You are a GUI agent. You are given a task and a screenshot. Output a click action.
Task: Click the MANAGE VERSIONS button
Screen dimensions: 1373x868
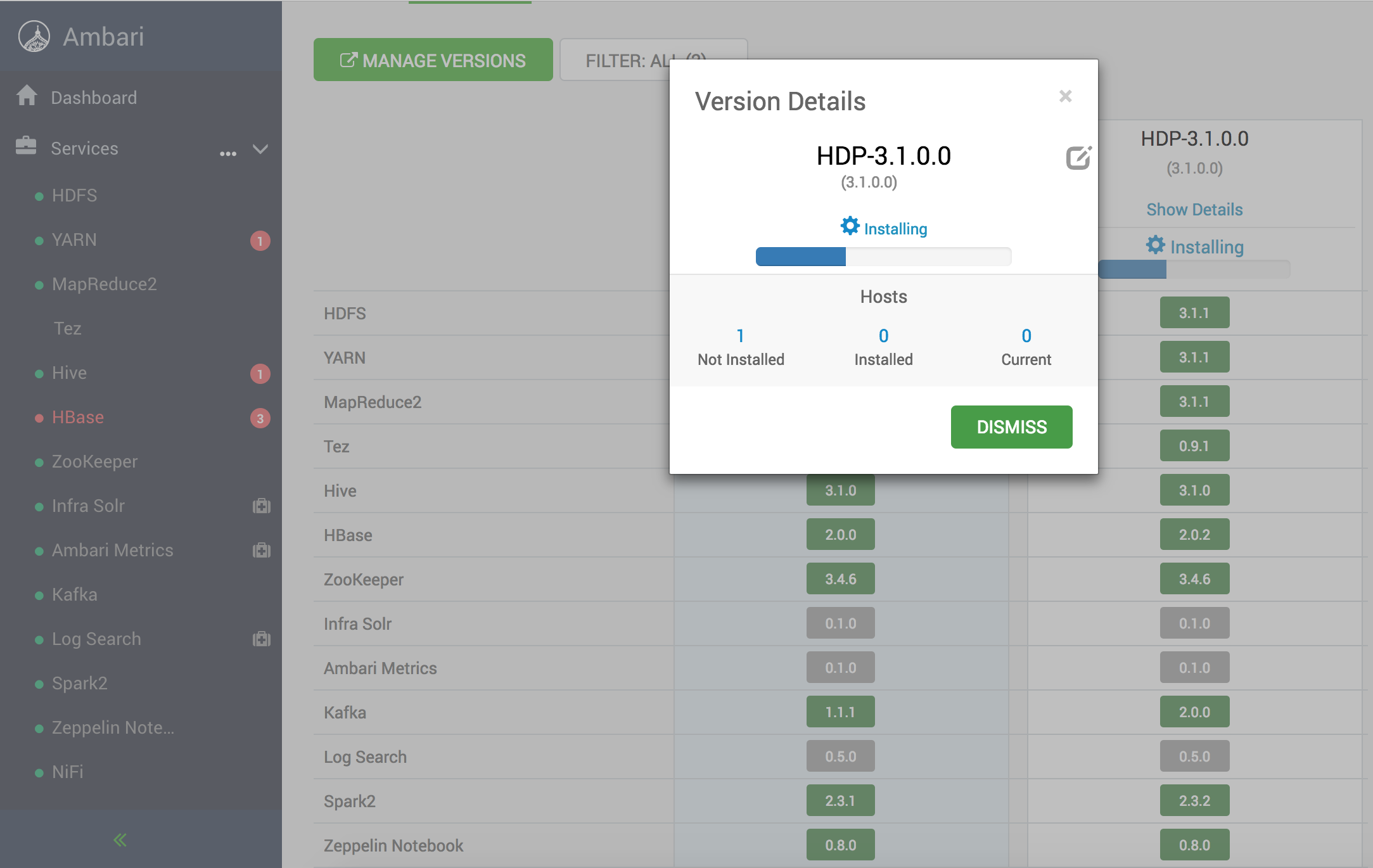[433, 60]
